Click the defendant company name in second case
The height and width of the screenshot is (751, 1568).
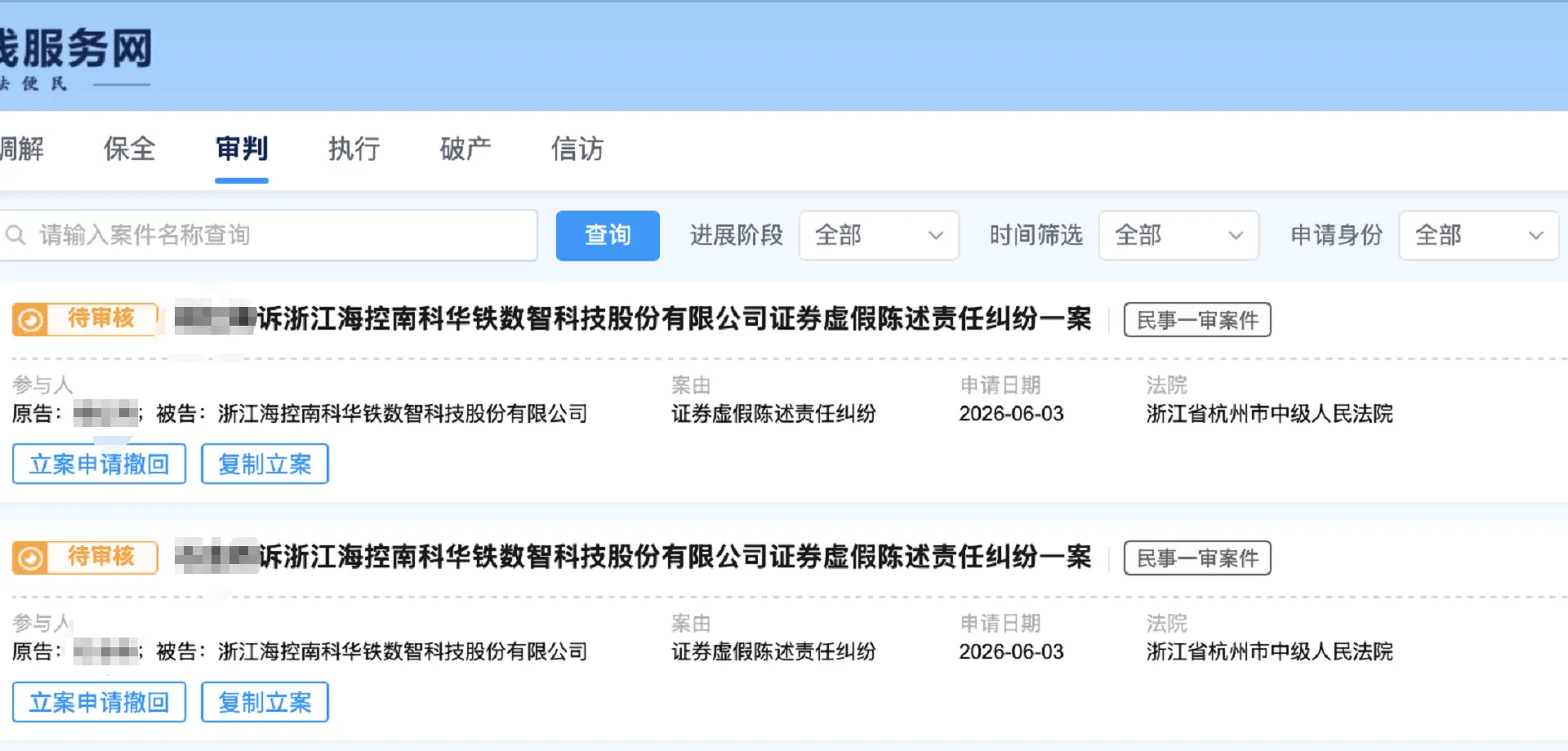[403, 652]
